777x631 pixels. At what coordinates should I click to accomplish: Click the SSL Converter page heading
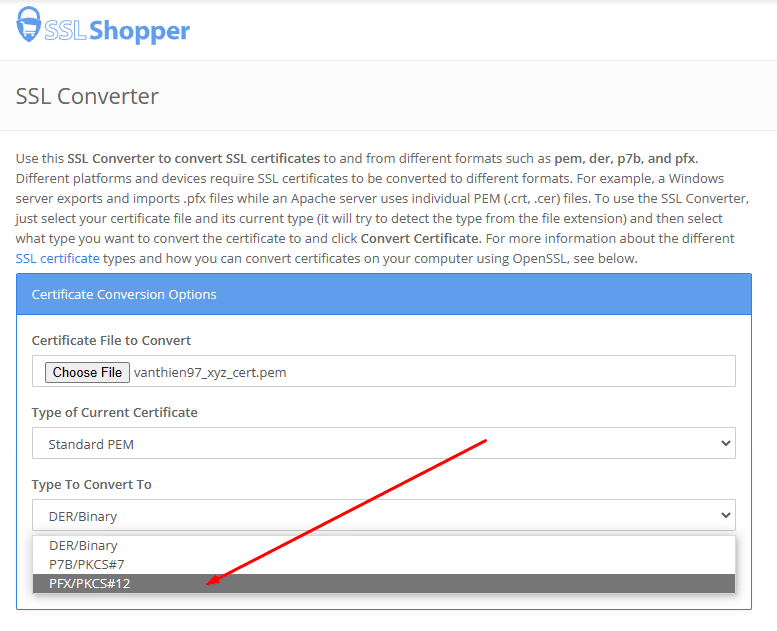[x=87, y=96]
